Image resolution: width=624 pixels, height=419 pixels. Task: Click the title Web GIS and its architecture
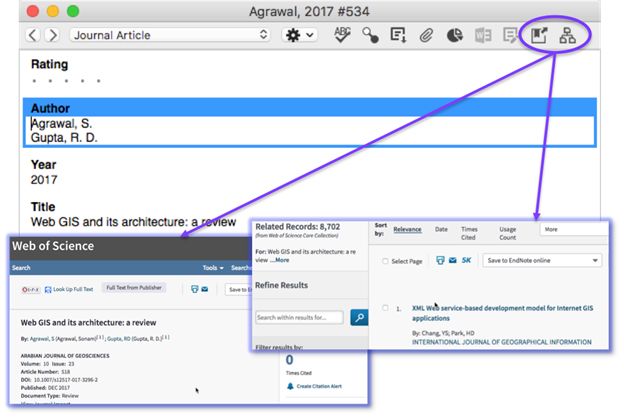133,222
